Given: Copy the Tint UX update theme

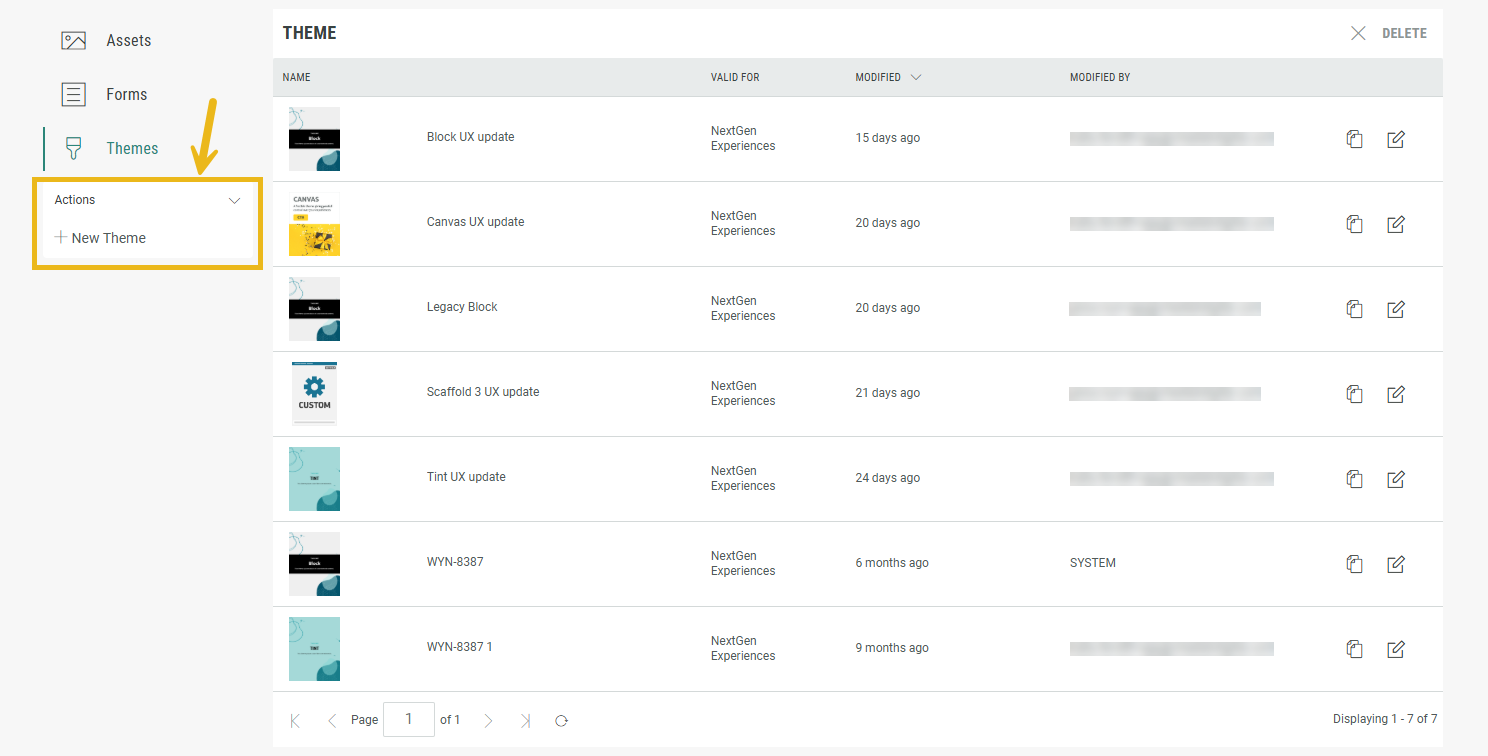Looking at the screenshot, I should (1354, 479).
